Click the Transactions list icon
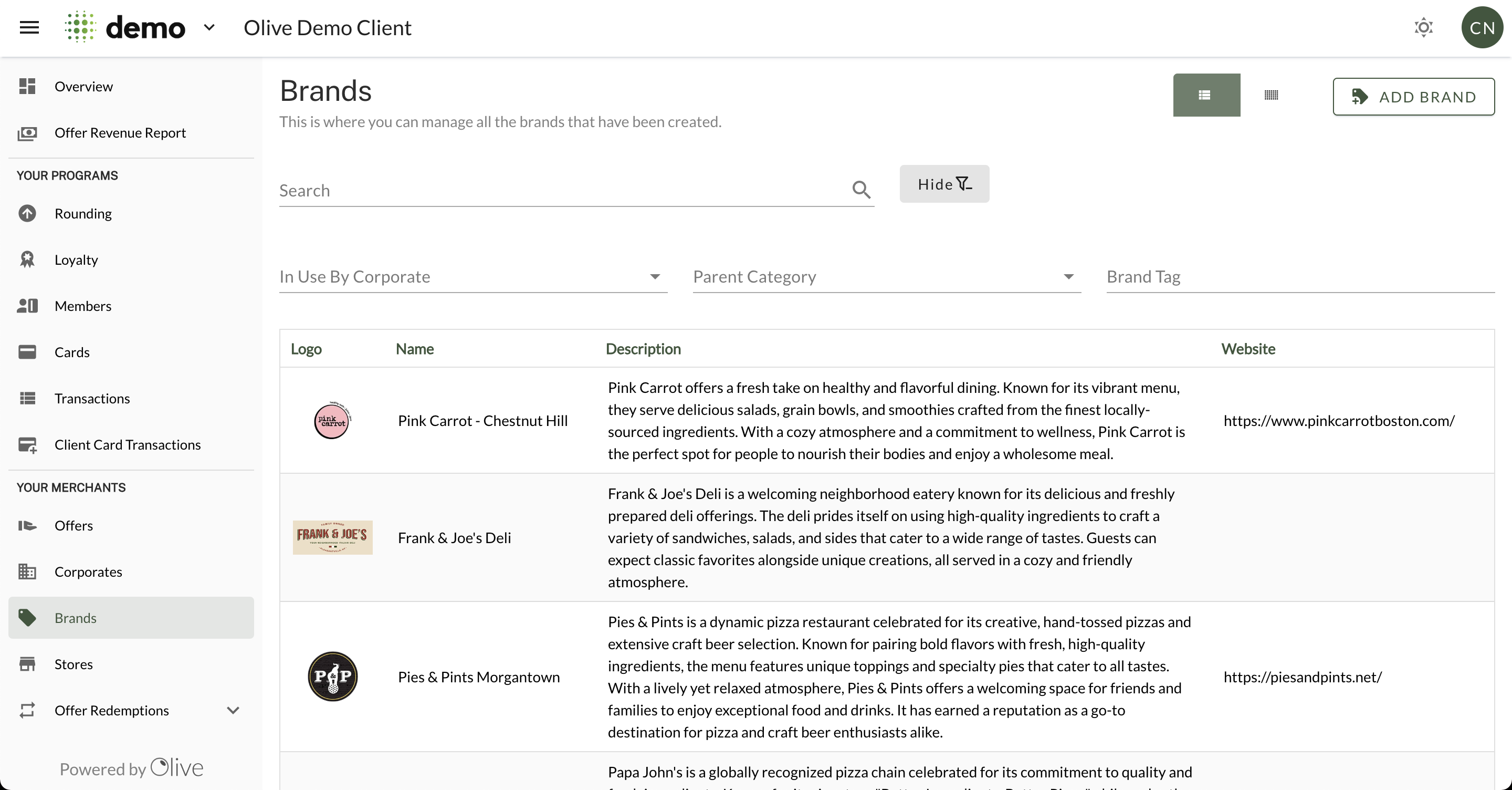The image size is (1512, 790). click(27, 399)
